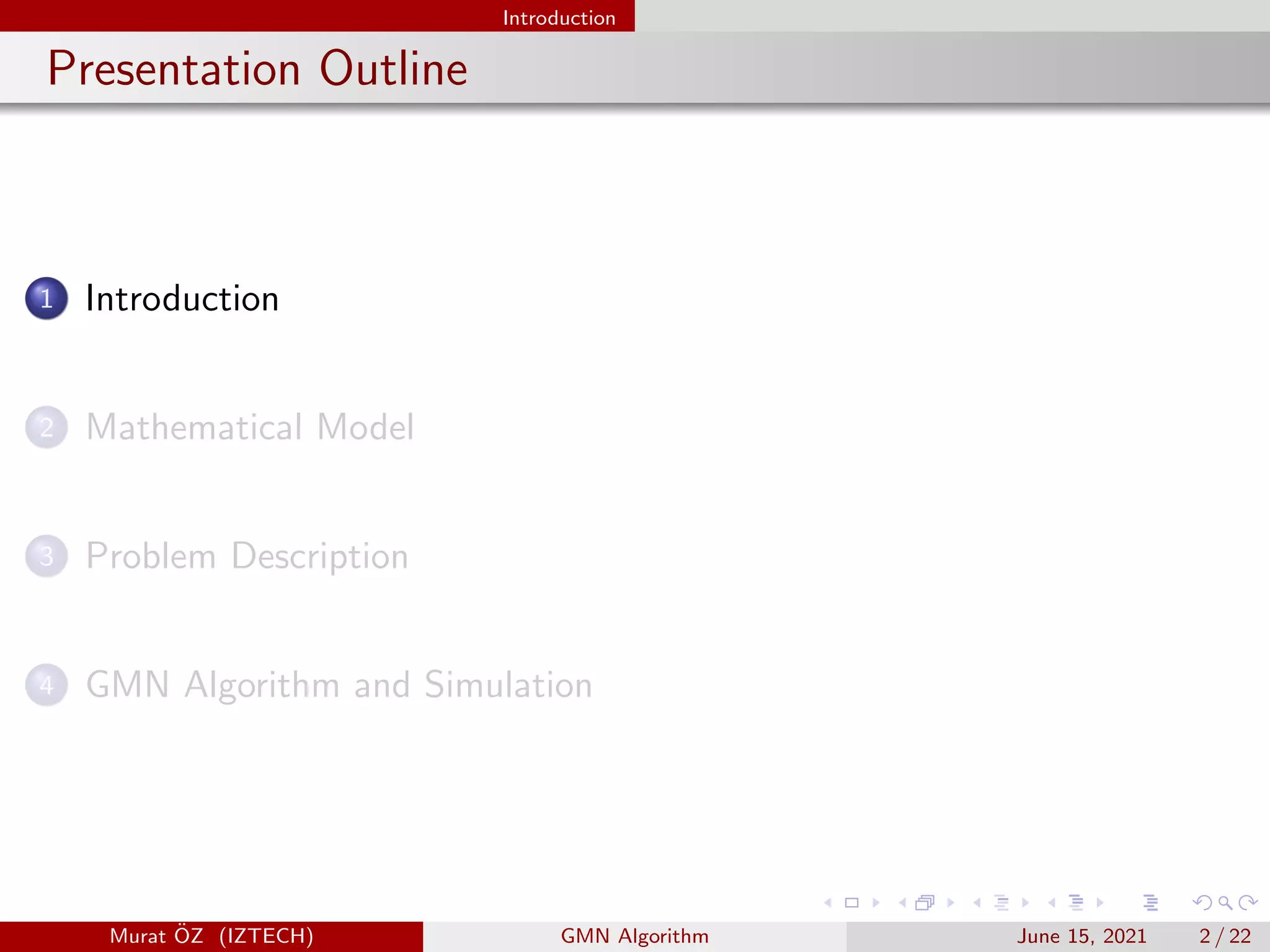Click the presentation outline lines icon
This screenshot has height=952, width=1270.
coord(1150,903)
